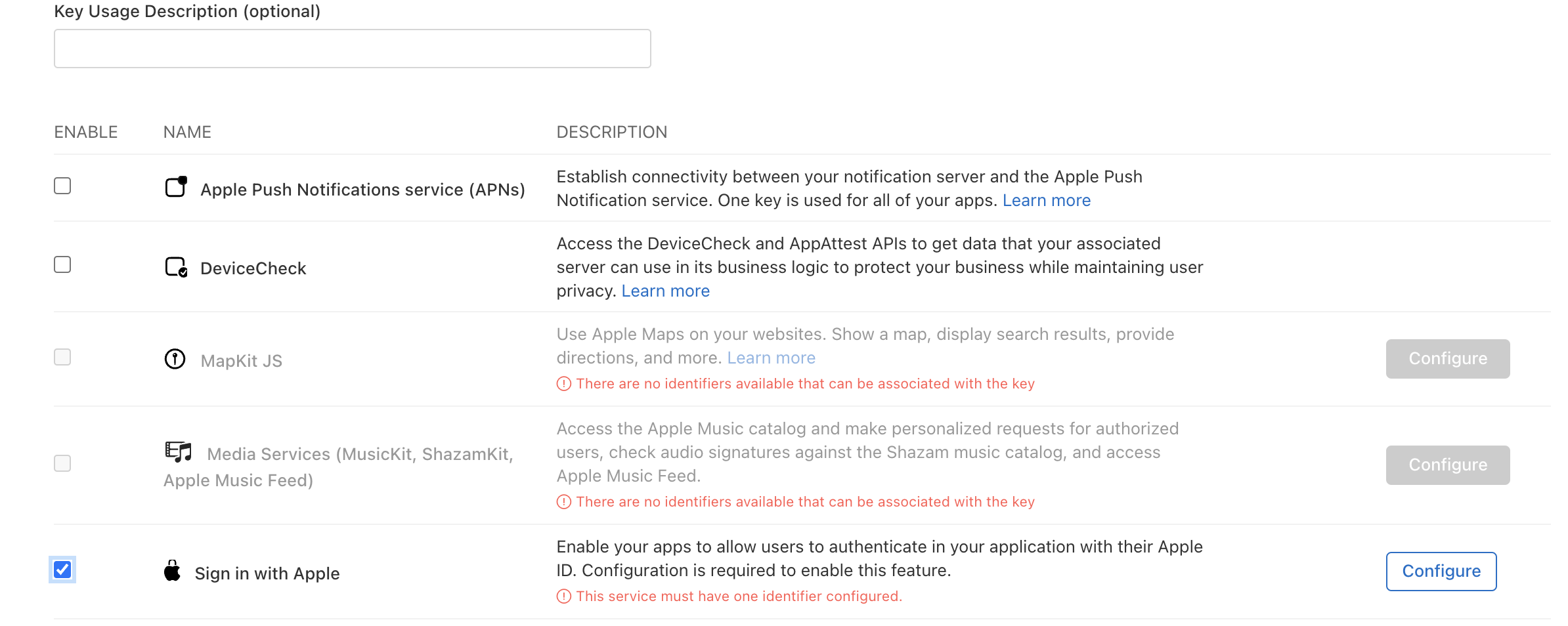The image size is (1568, 626).
Task: Click the NAME column header
Action: coord(187,132)
